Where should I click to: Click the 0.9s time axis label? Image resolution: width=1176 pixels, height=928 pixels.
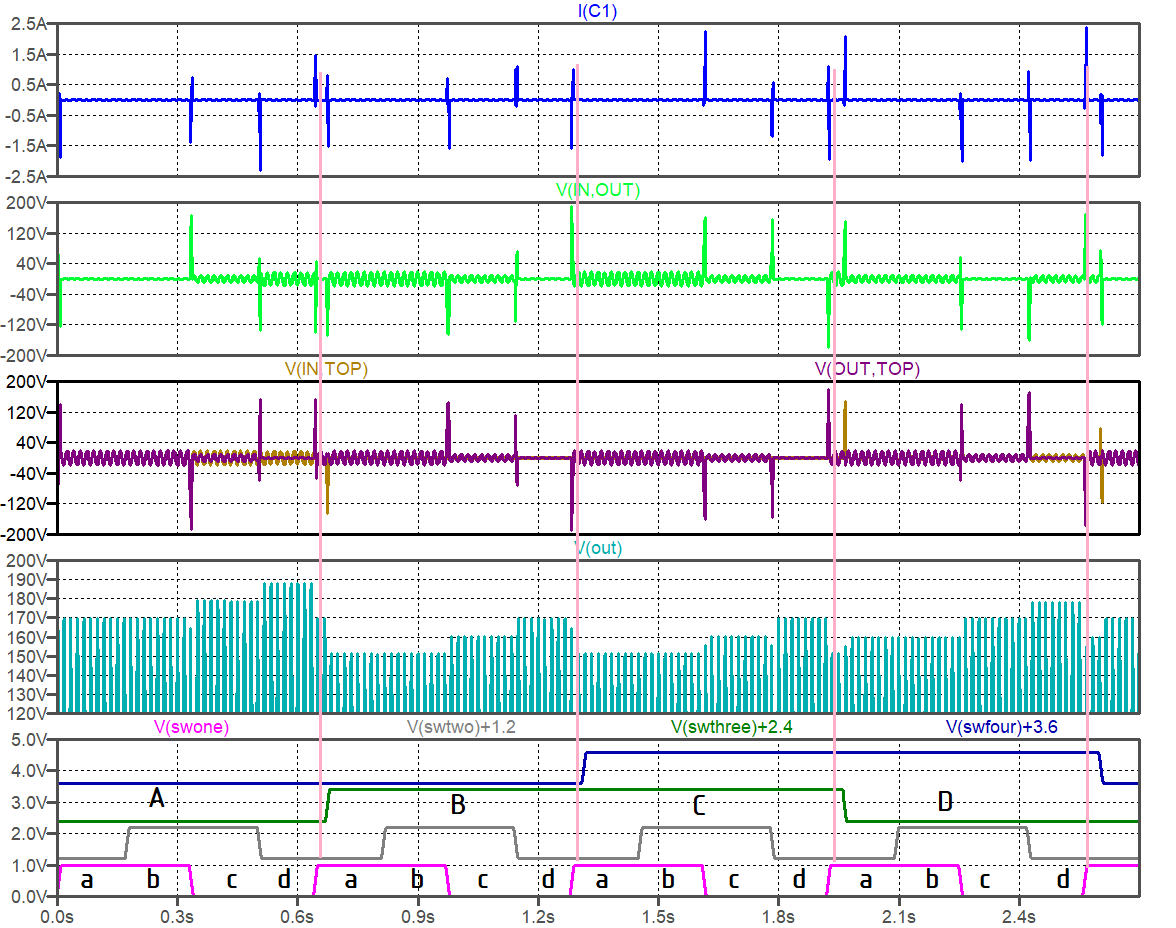pyautogui.click(x=418, y=917)
